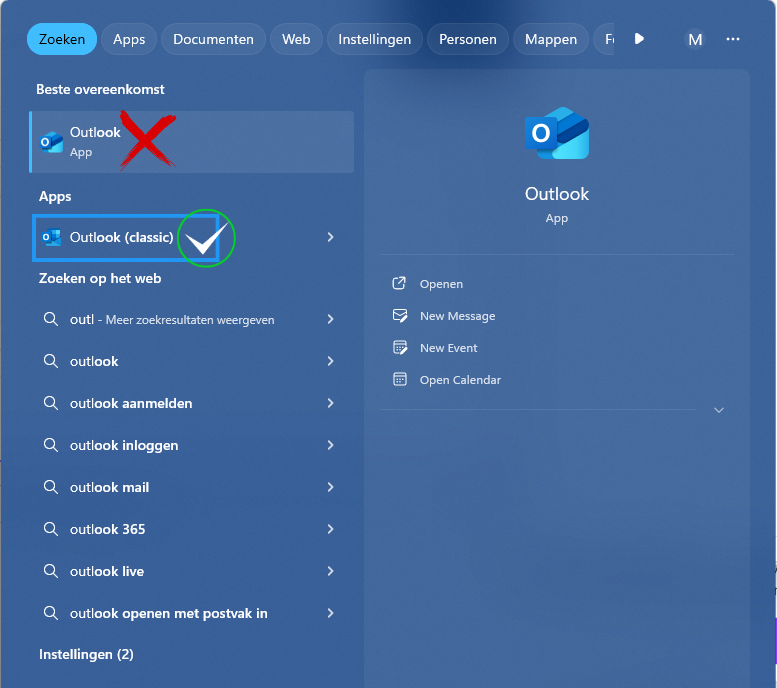Expand the 'outlook' suggestion chevron
777x688 pixels.
coord(331,361)
